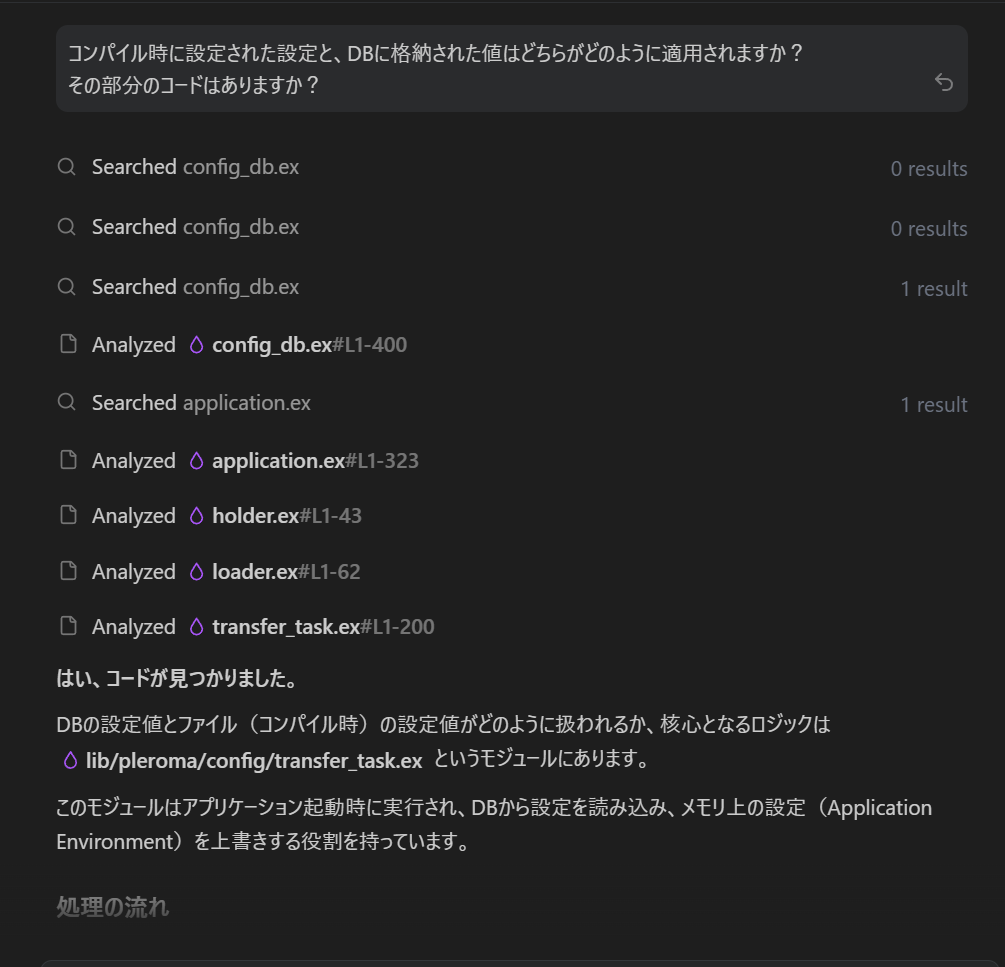1005x967 pixels.
Task: Click the Japanese user message bubble text
Action: 435,68
